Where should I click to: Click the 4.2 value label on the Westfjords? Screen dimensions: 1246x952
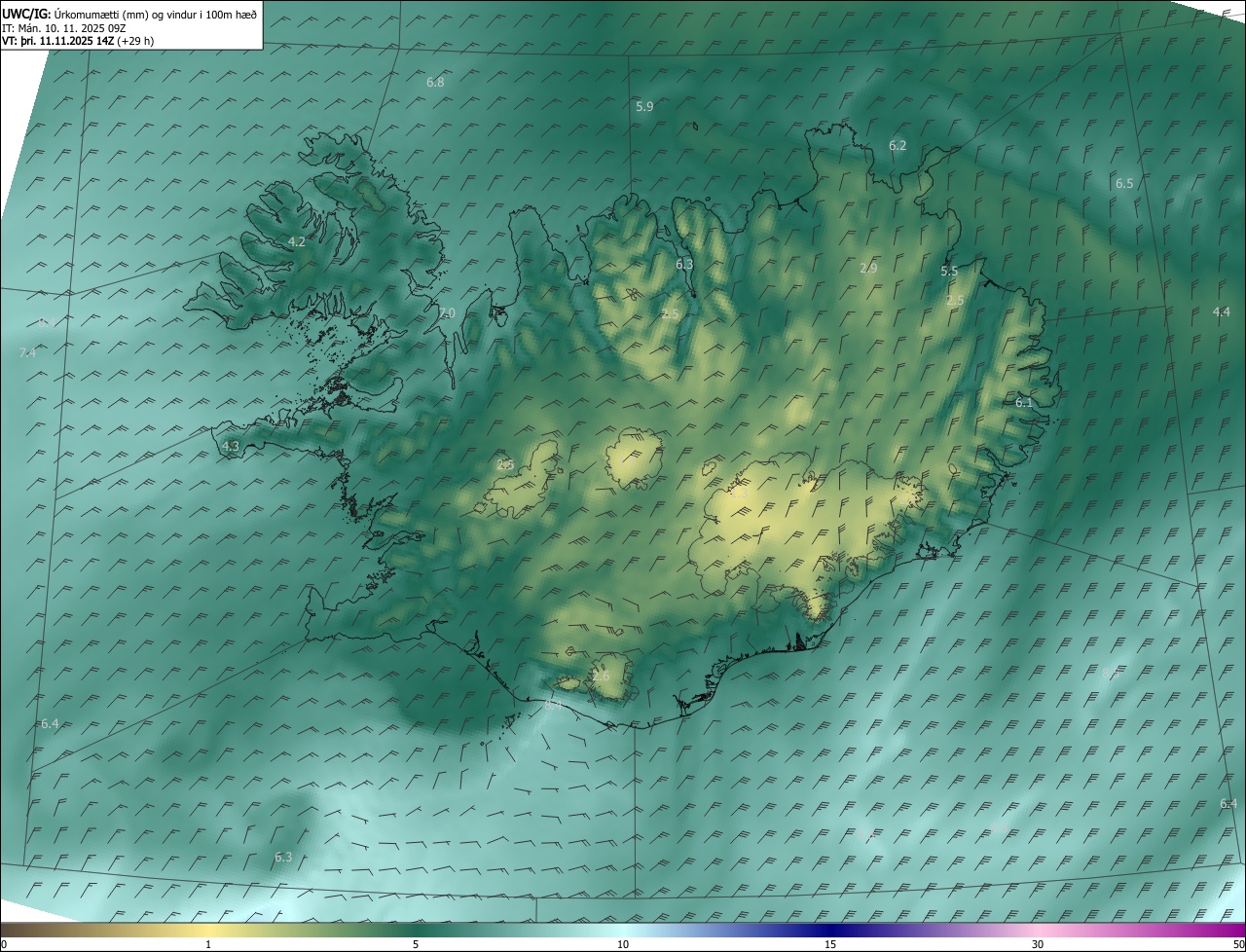[297, 242]
